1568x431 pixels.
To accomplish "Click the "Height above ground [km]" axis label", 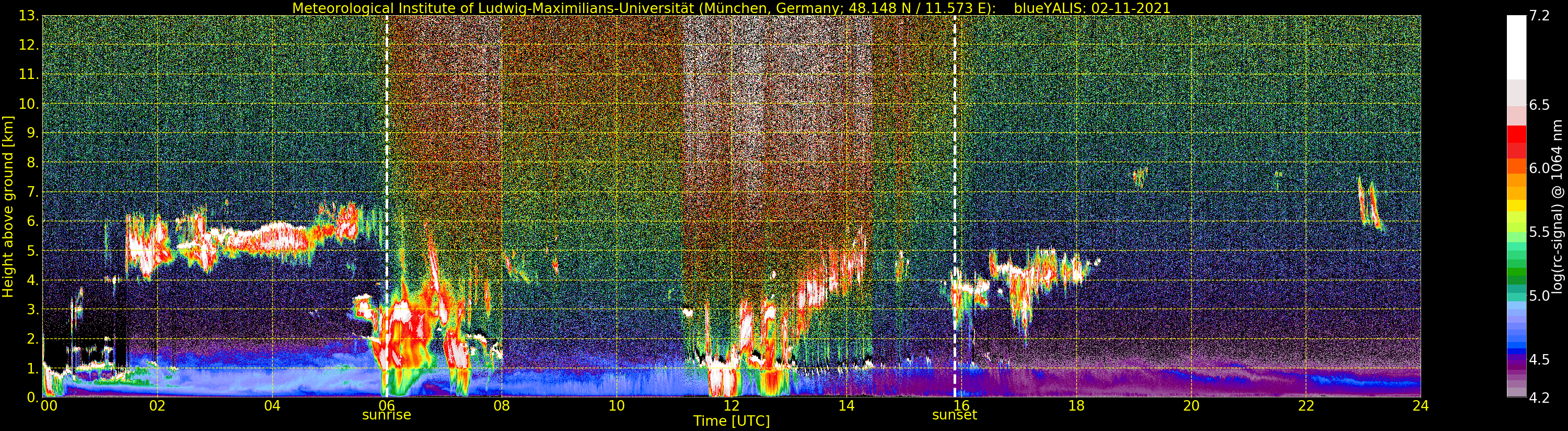I will [x=8, y=206].
